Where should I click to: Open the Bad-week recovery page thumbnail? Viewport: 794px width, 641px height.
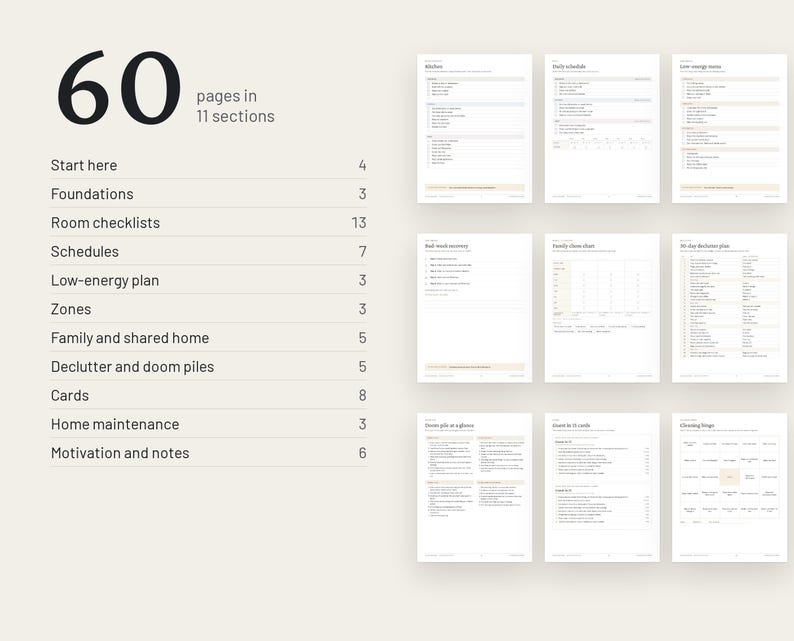pos(474,308)
